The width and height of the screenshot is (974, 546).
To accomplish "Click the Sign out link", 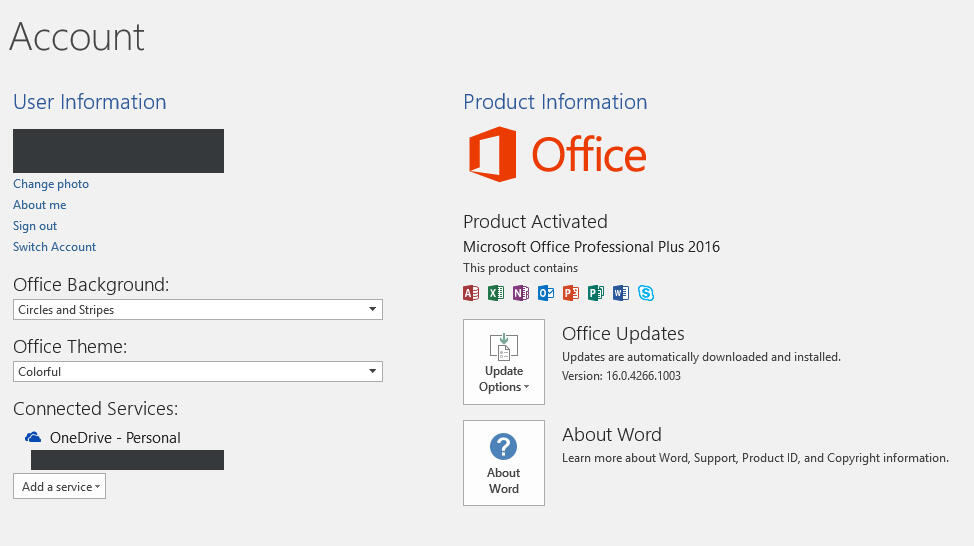I will point(35,226).
